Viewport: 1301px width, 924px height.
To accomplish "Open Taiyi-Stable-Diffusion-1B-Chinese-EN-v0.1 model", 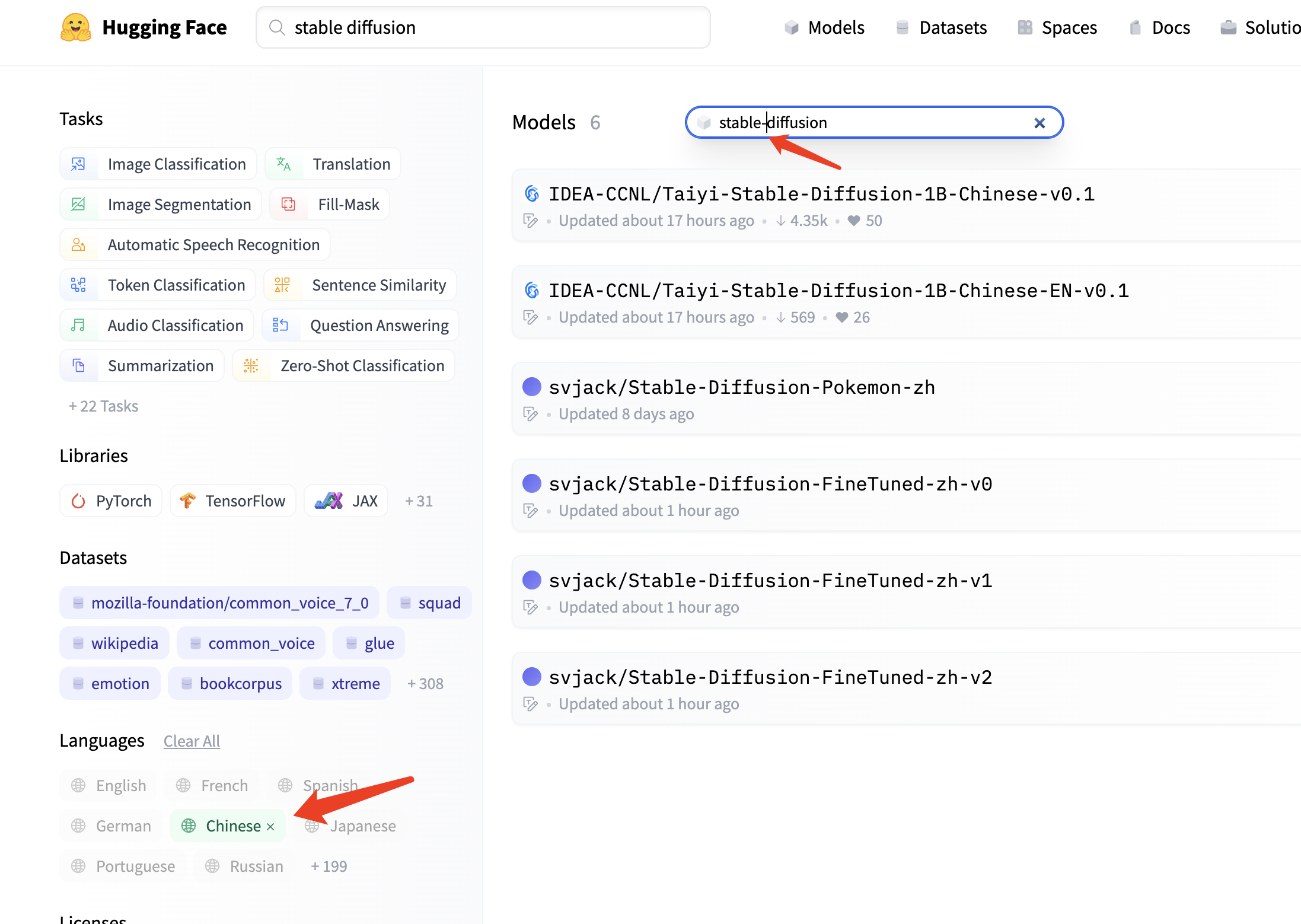I will (838, 291).
